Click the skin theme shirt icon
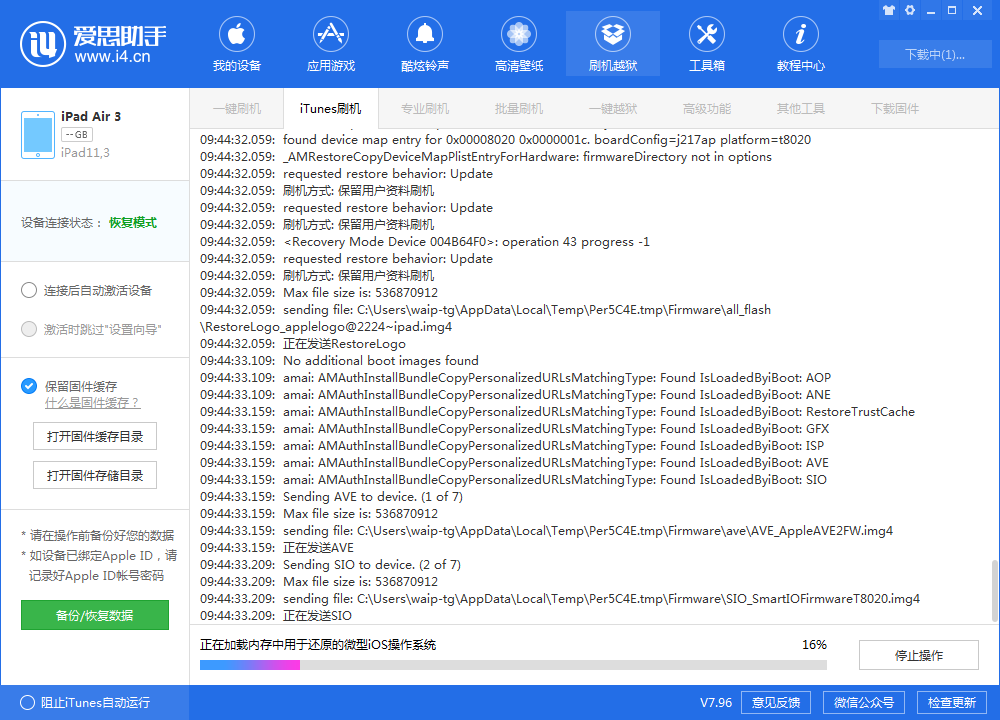This screenshot has height=720, width=1000. [888, 10]
